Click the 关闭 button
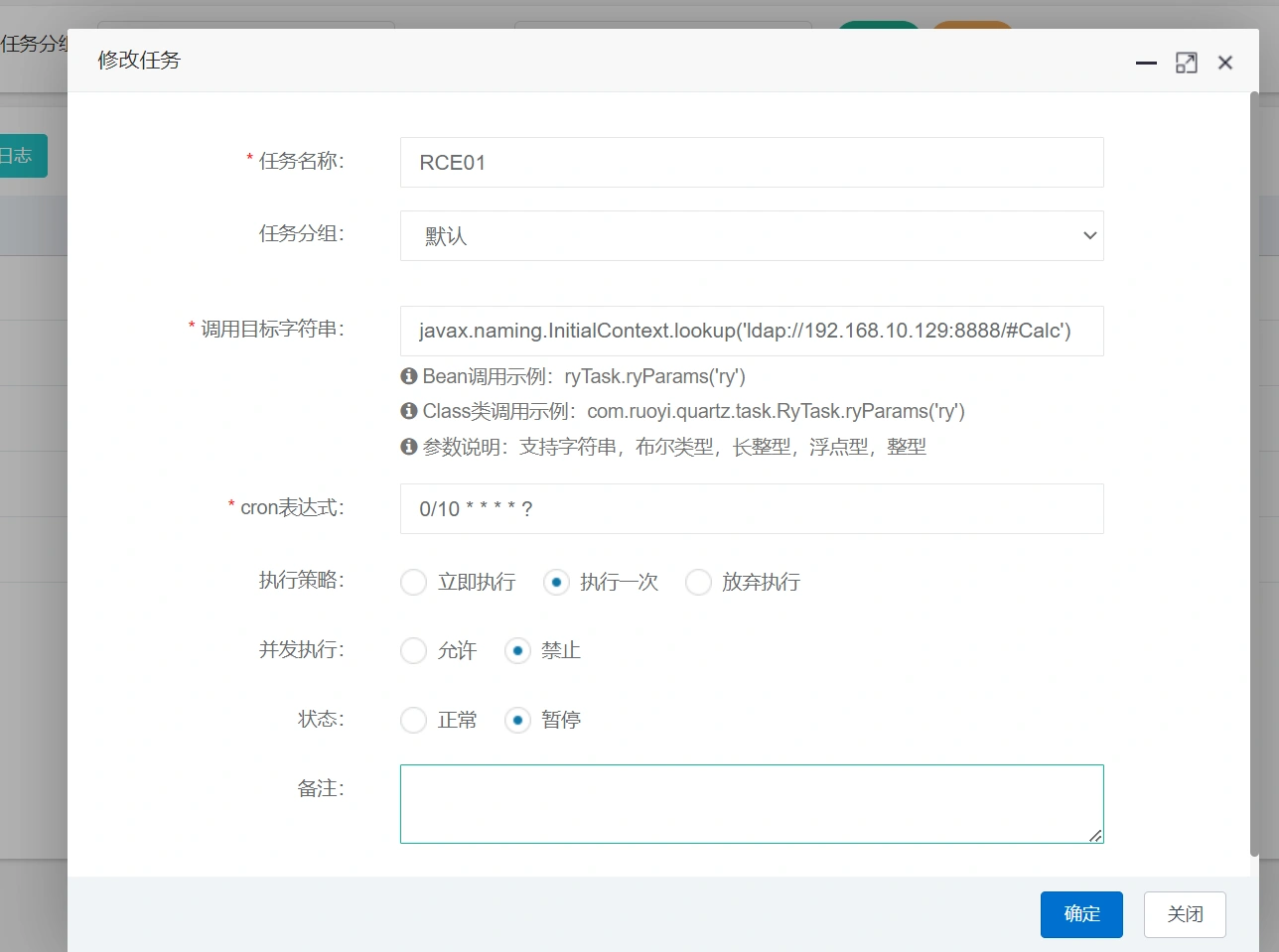The height and width of the screenshot is (952, 1279). tap(1184, 914)
